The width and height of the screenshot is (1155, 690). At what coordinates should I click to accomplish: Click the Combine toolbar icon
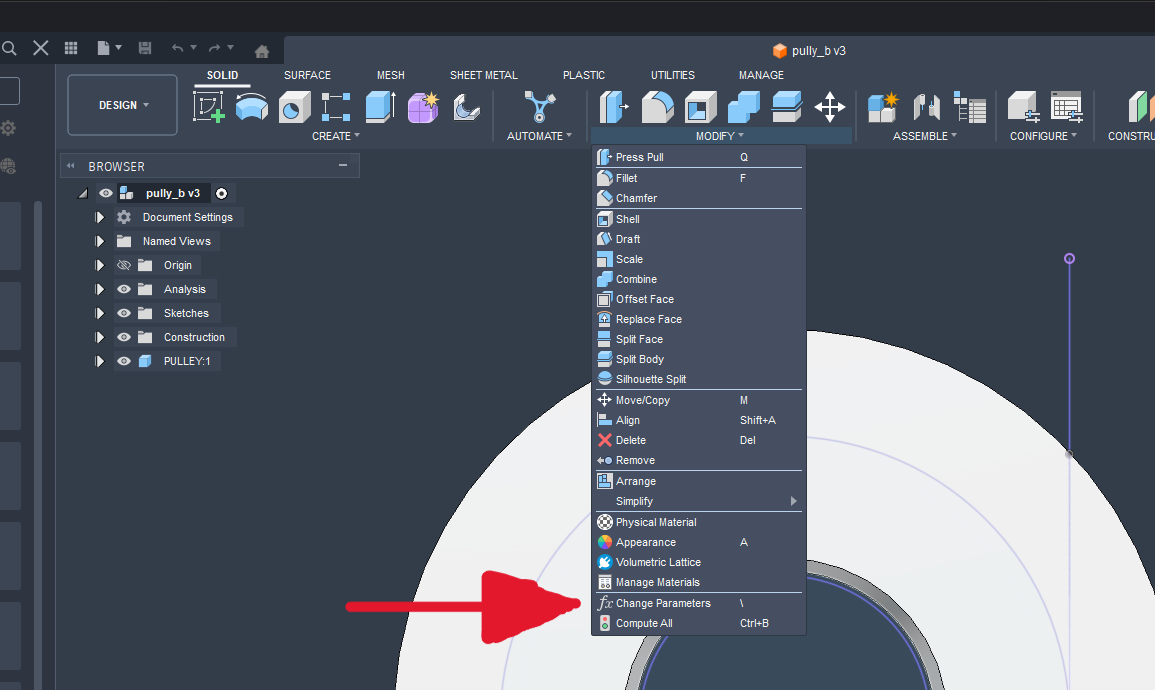coord(743,107)
